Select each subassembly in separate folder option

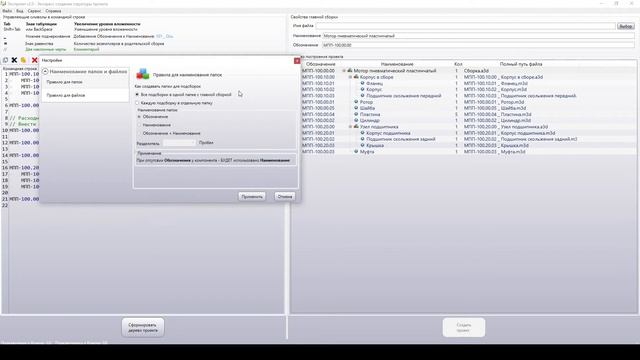pos(137,103)
